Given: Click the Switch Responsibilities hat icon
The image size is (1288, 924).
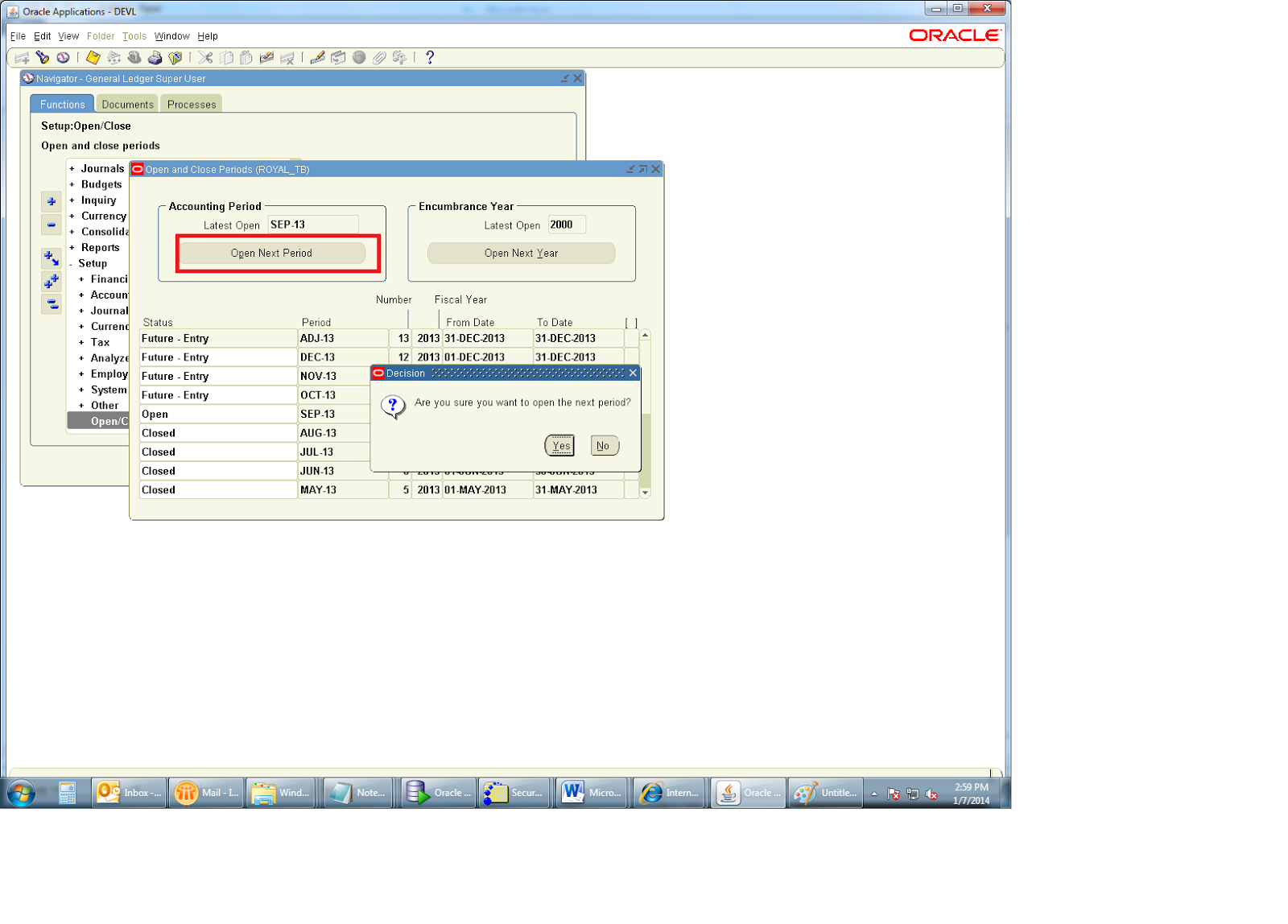Looking at the screenshot, I should pos(134,58).
